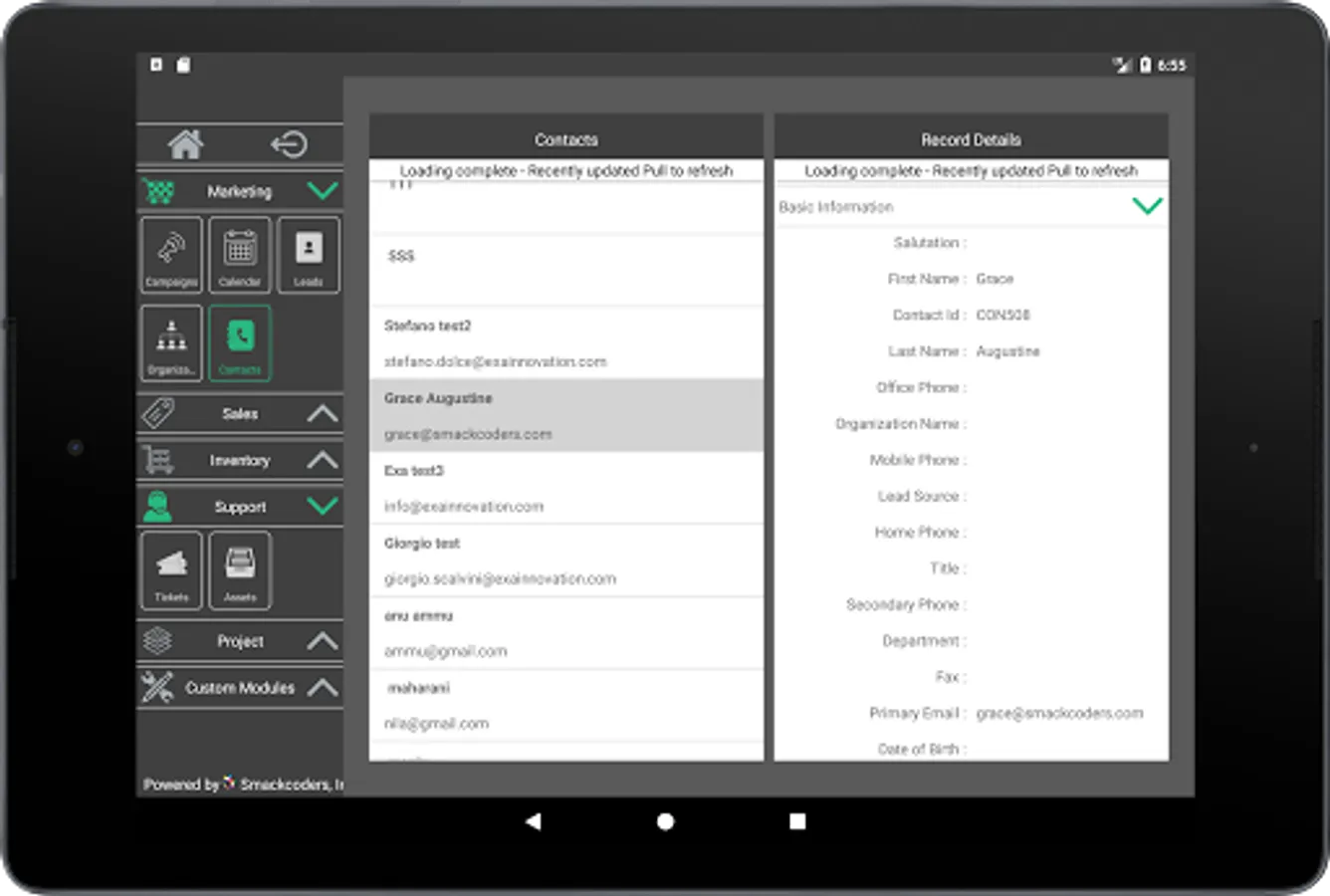Click the Custom Modules tools icon
This screenshot has width=1330, height=896.
pos(157,687)
